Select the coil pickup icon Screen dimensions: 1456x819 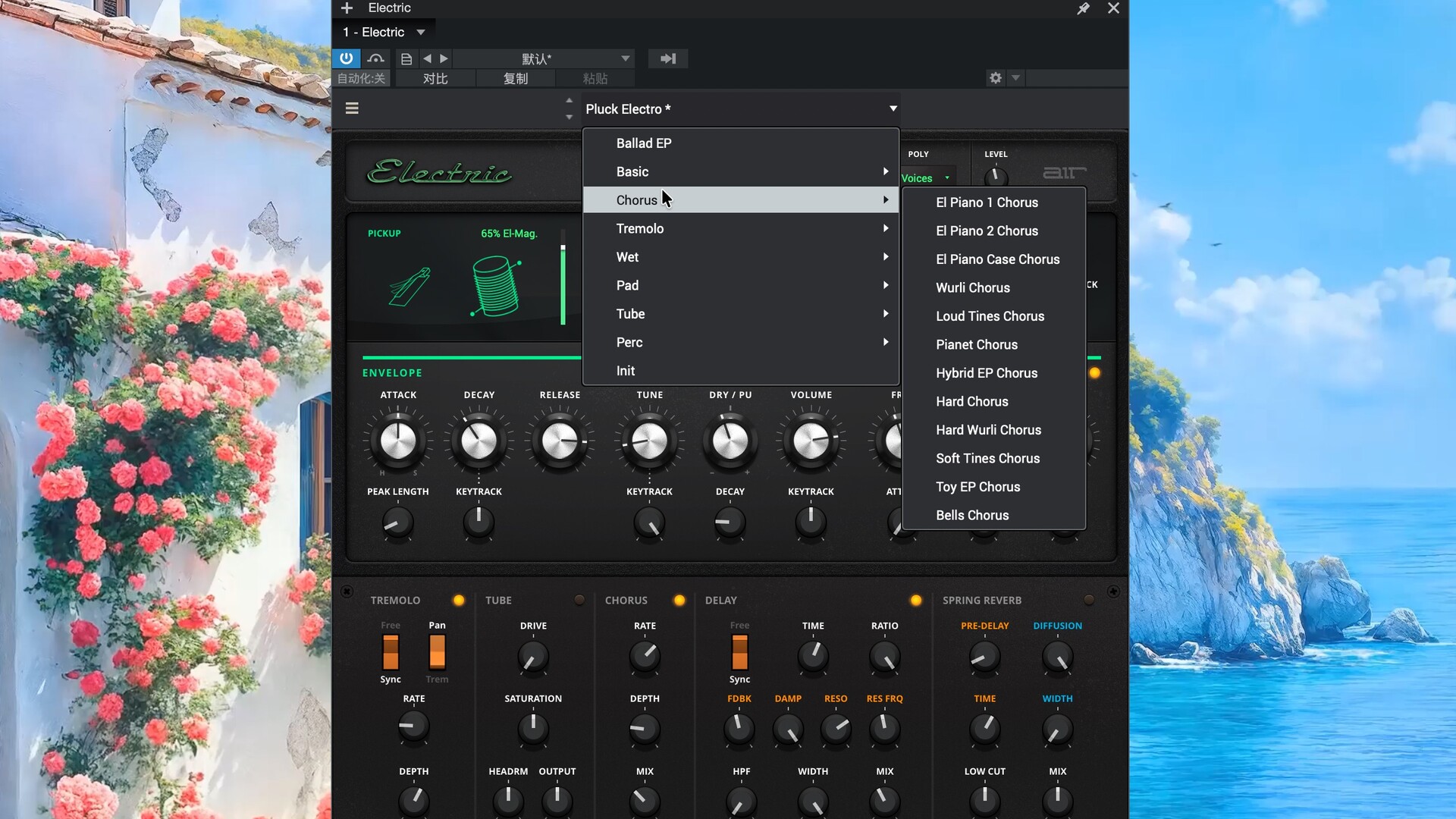496,286
